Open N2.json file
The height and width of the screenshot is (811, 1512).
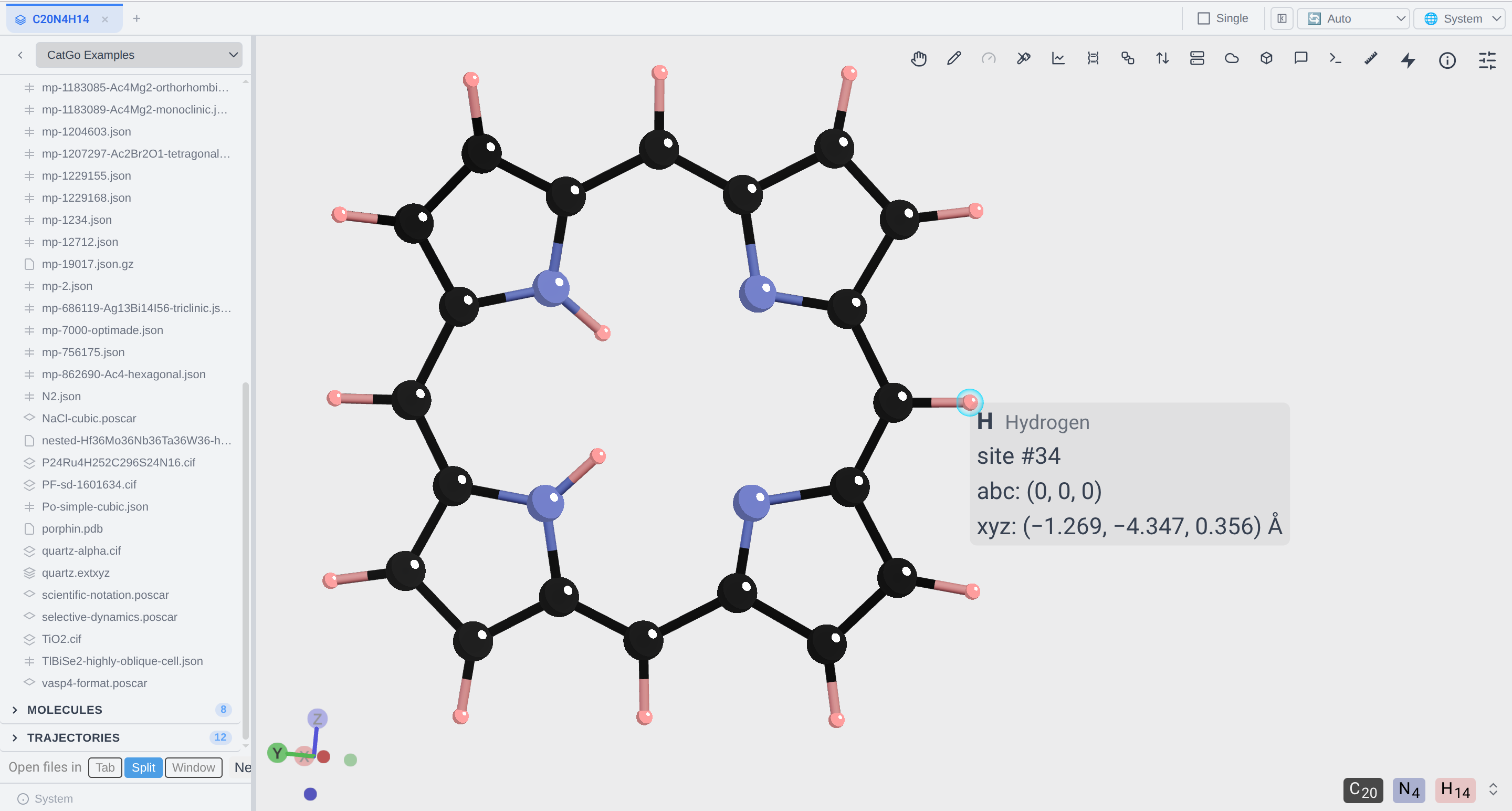[x=61, y=397]
